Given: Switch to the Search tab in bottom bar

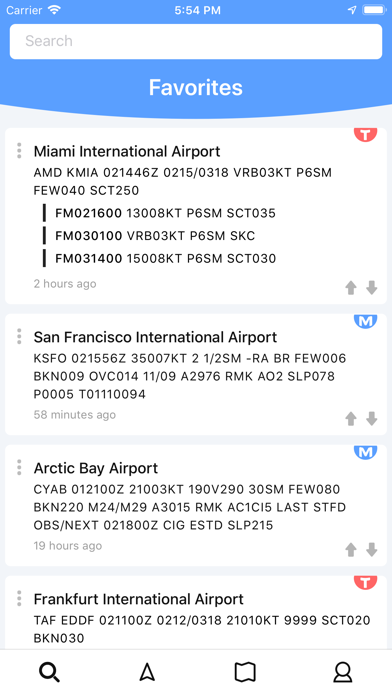Looking at the screenshot, I should tap(49, 672).
